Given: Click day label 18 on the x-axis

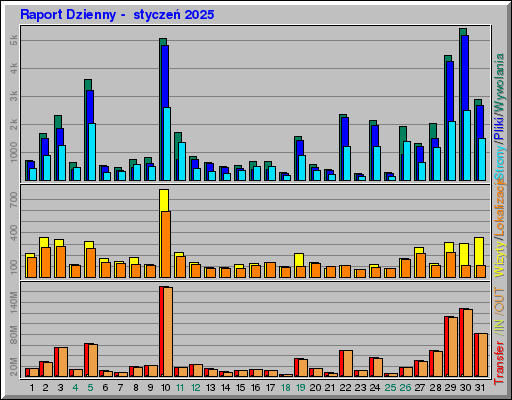Looking at the screenshot, I should point(286,388).
